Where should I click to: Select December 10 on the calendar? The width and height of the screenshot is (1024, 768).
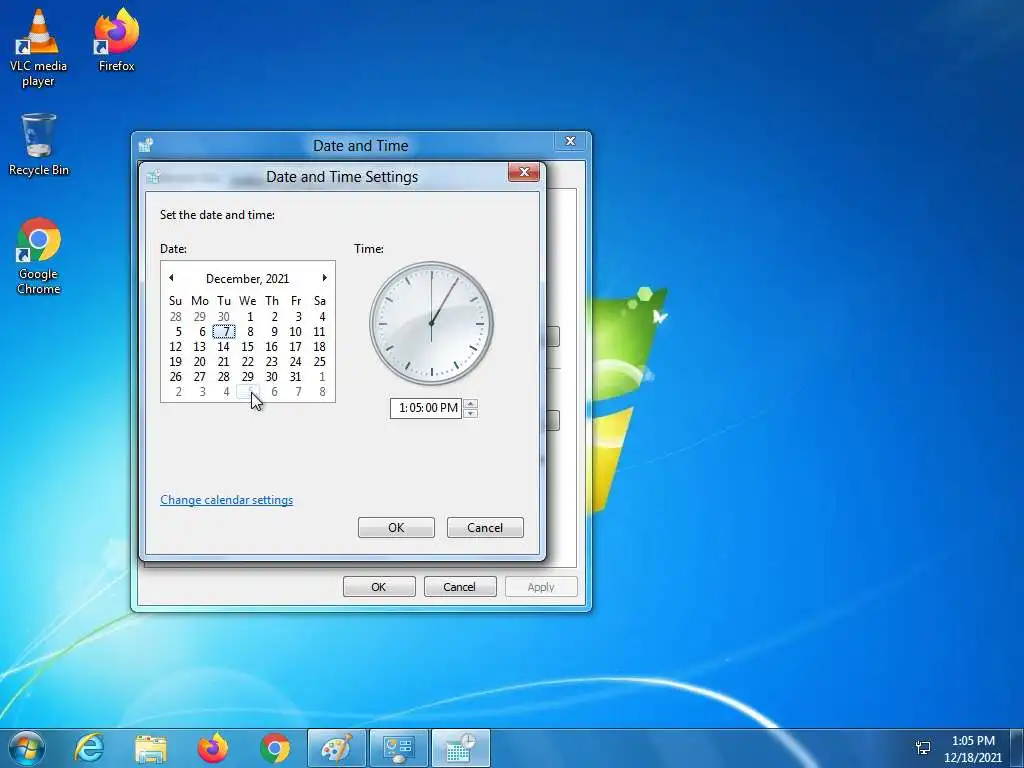coord(295,332)
